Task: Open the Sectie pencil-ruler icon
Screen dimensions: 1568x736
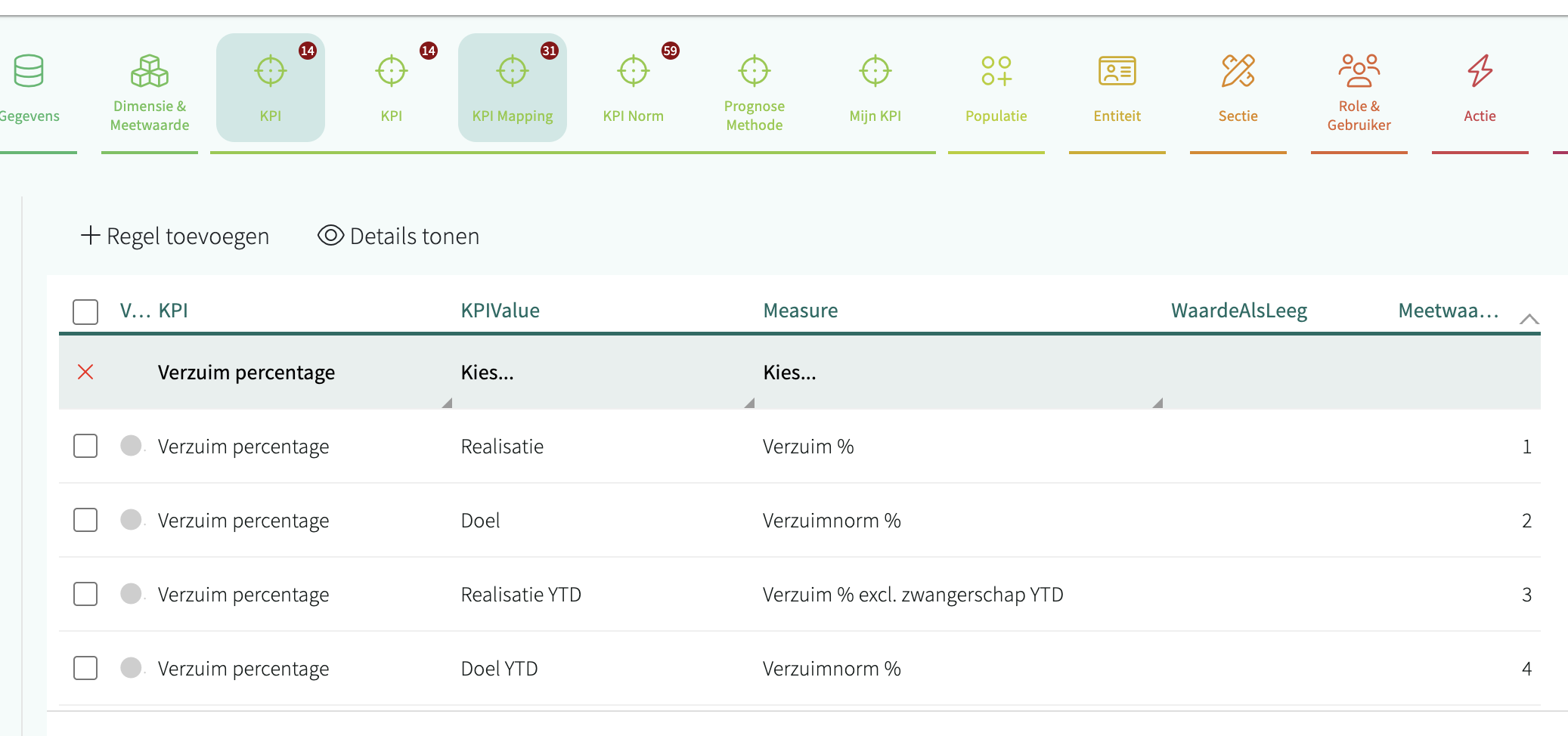Action: (1238, 72)
